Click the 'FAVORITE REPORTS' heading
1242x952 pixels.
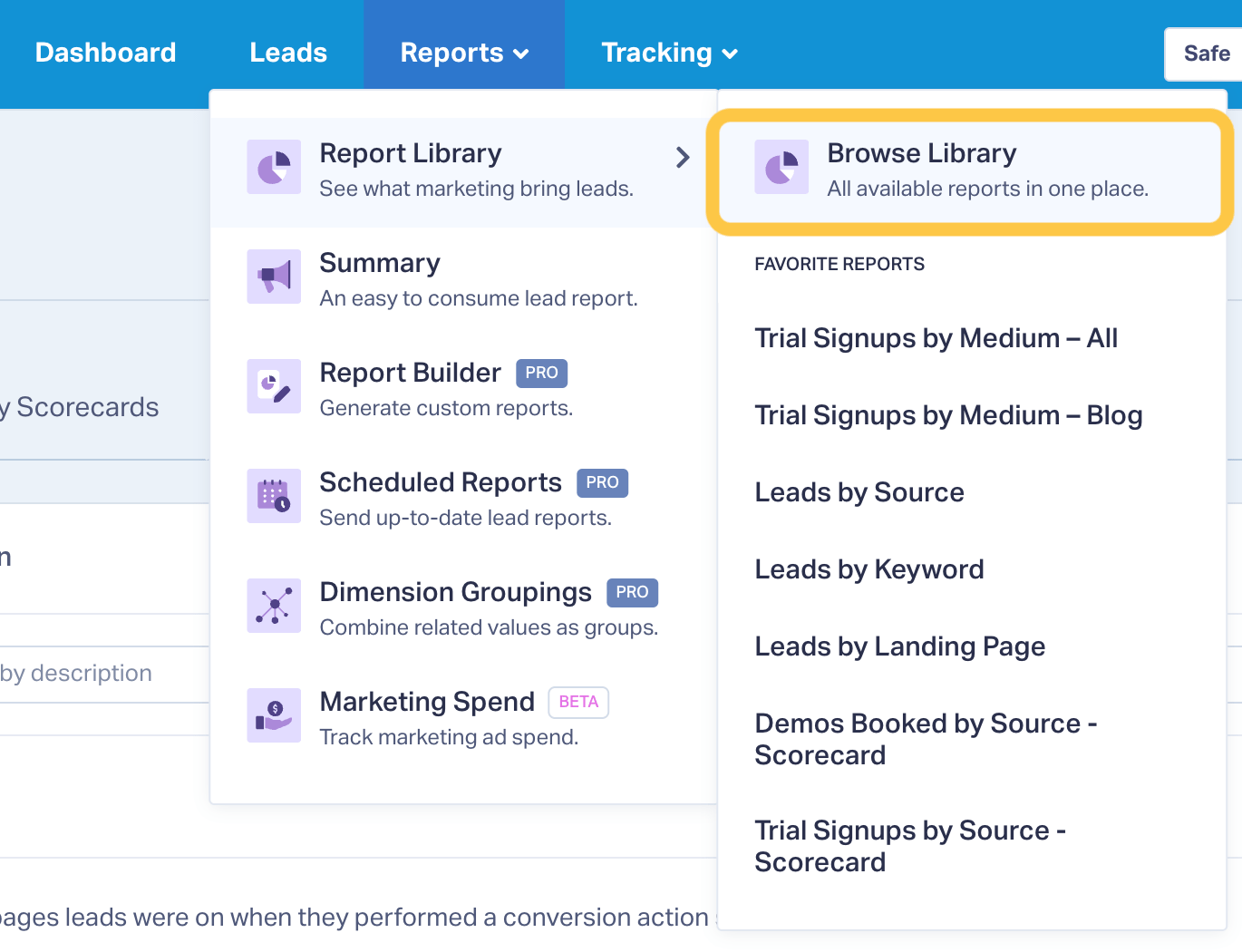point(839,264)
